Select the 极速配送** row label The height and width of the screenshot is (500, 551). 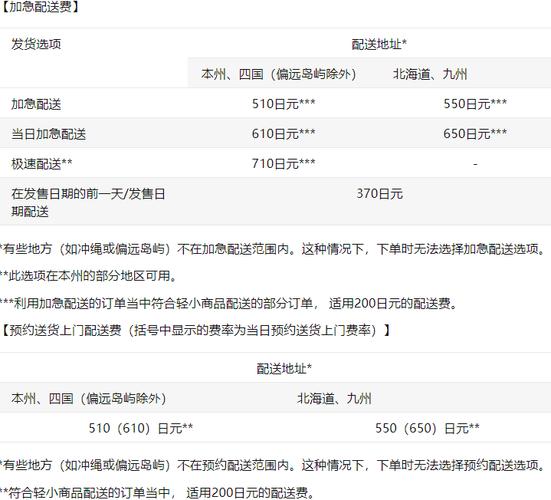click(42, 164)
